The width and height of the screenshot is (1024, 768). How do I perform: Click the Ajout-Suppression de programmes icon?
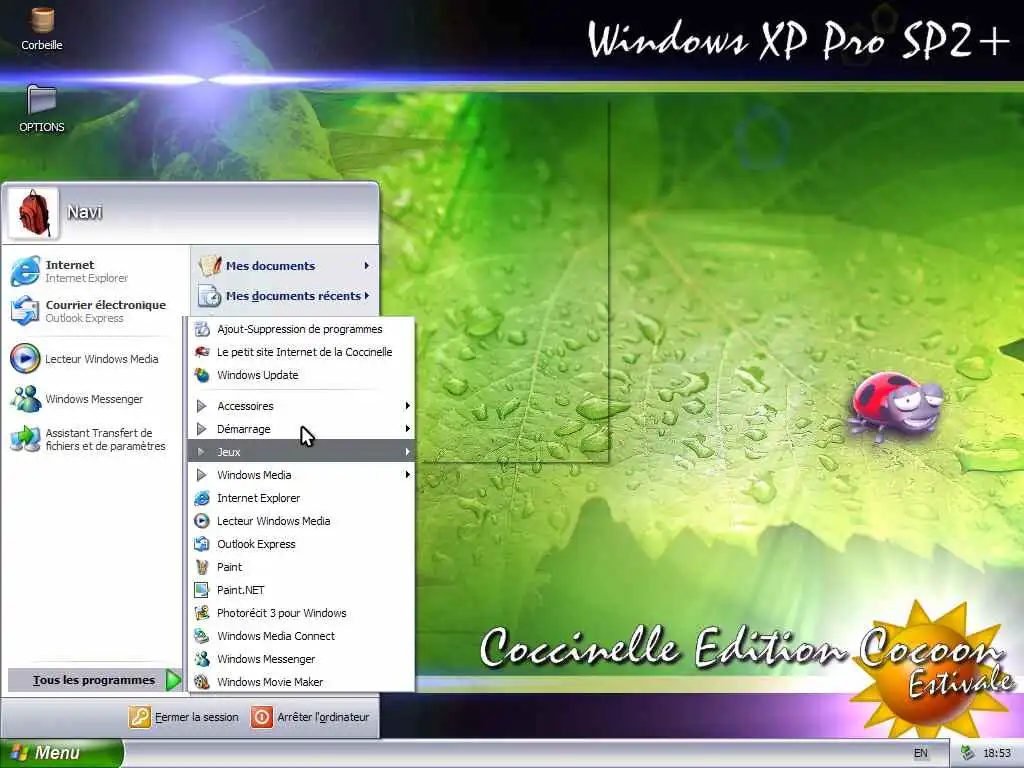pyautogui.click(x=202, y=329)
